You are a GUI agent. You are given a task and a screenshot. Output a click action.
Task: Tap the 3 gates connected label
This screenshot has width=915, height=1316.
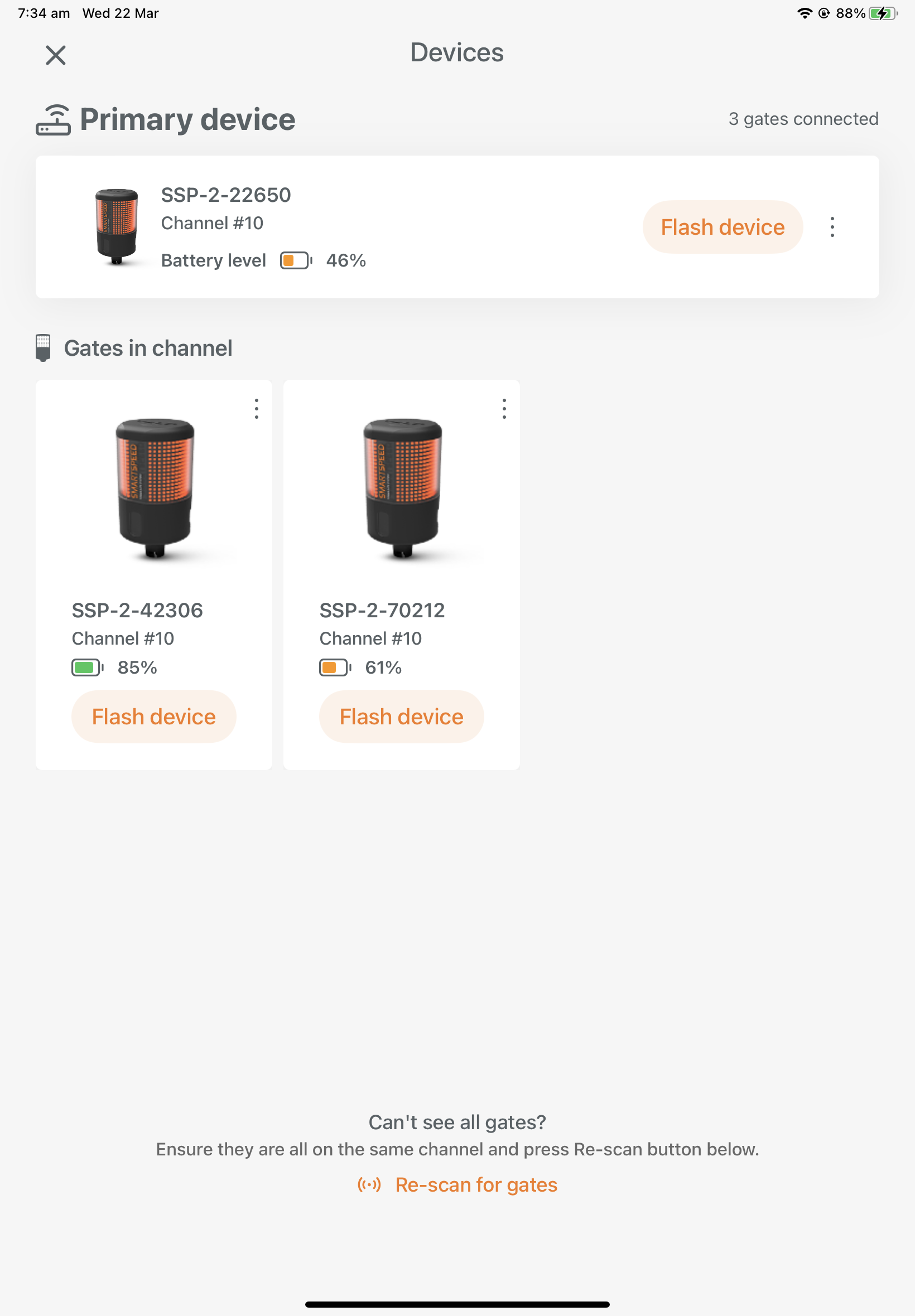(x=803, y=119)
